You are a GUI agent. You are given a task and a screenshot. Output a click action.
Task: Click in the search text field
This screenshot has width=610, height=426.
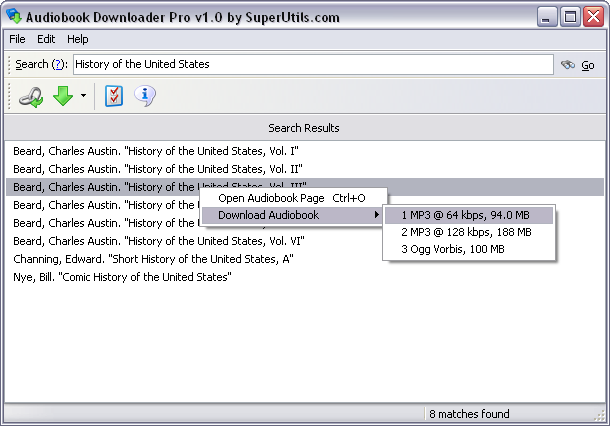pos(312,65)
